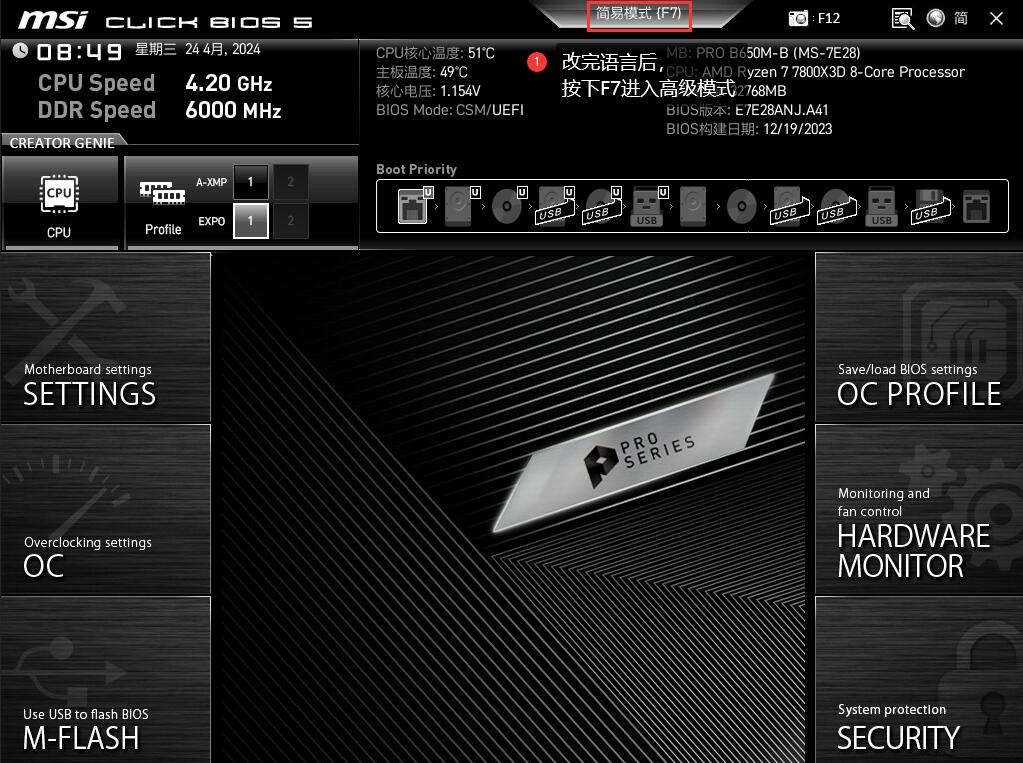Toggle EXPO profile 1
The height and width of the screenshot is (763, 1023).
coord(251,221)
